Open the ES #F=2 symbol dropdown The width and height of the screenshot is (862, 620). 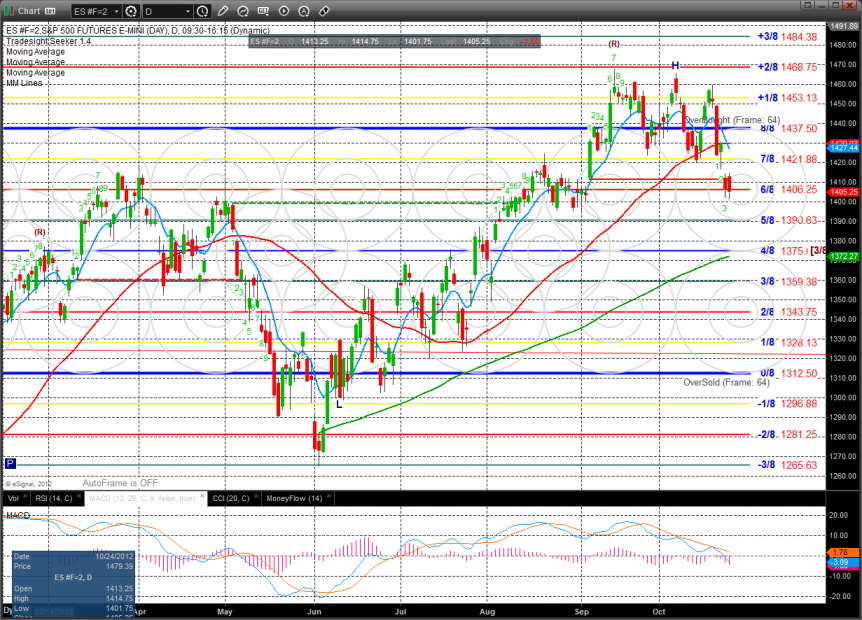pyautogui.click(x=94, y=11)
